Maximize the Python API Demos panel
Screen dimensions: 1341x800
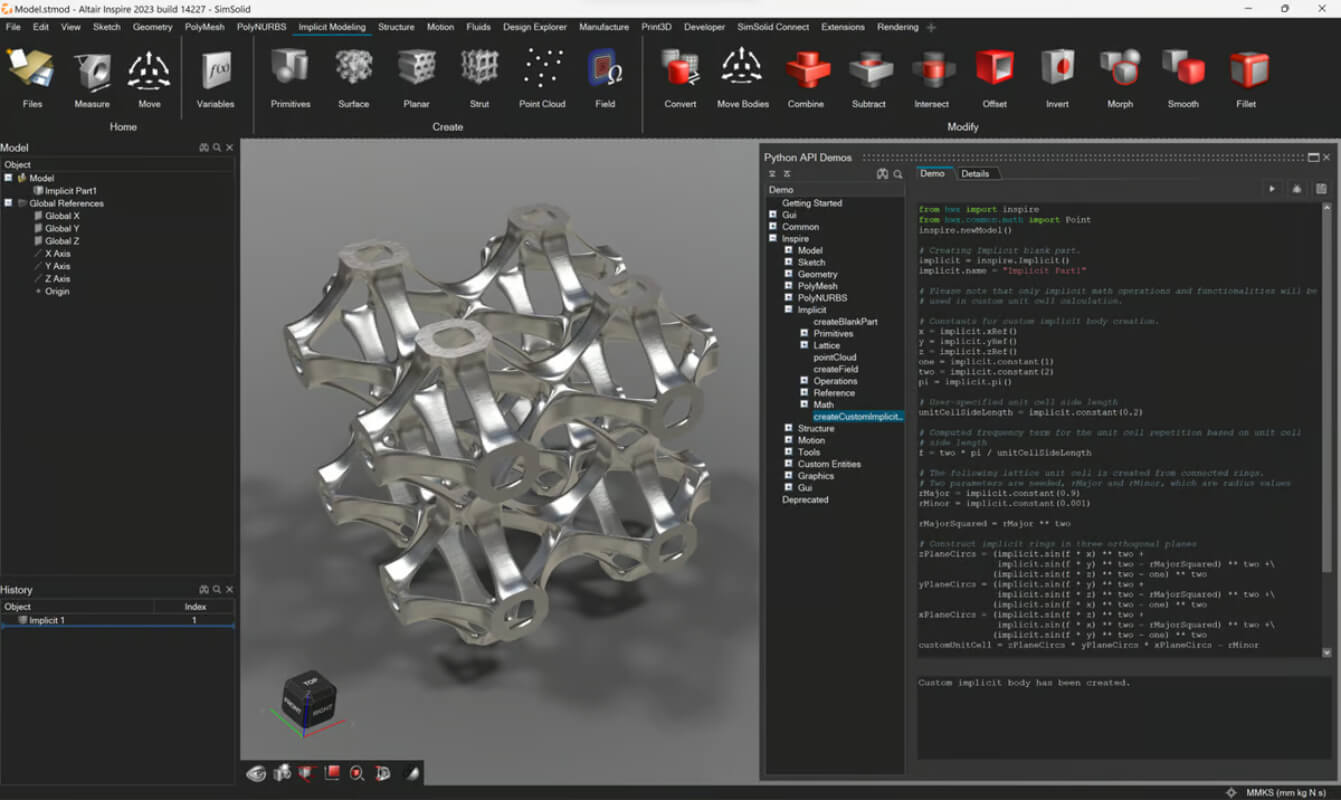(x=1314, y=157)
